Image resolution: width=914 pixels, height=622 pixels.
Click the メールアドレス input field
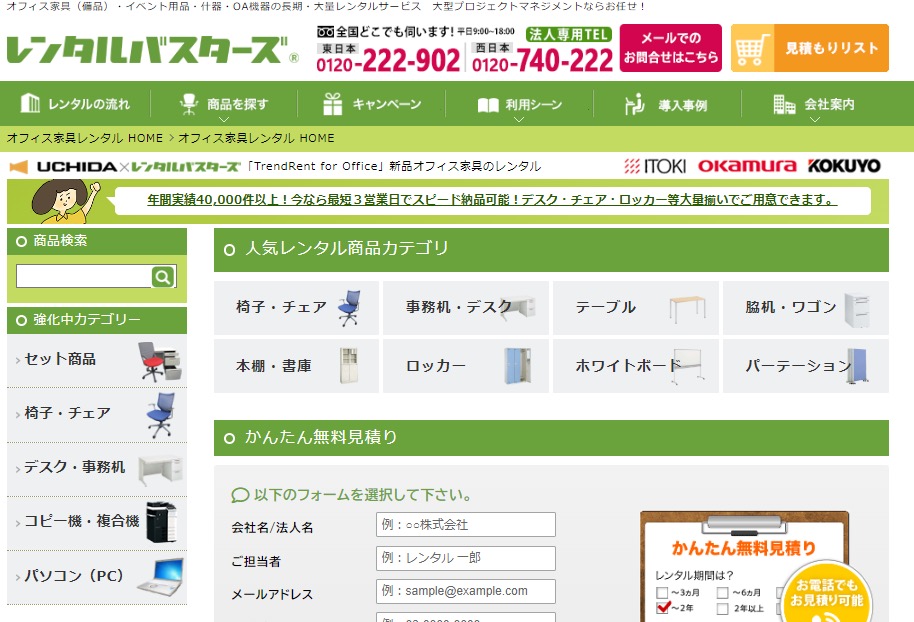coord(466,591)
